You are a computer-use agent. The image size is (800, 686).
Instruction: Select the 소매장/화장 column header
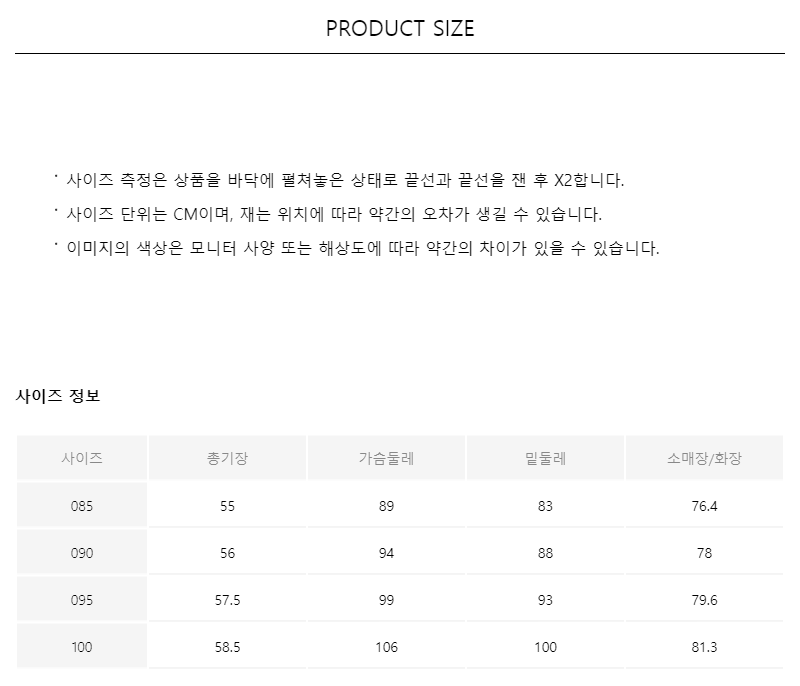point(704,459)
